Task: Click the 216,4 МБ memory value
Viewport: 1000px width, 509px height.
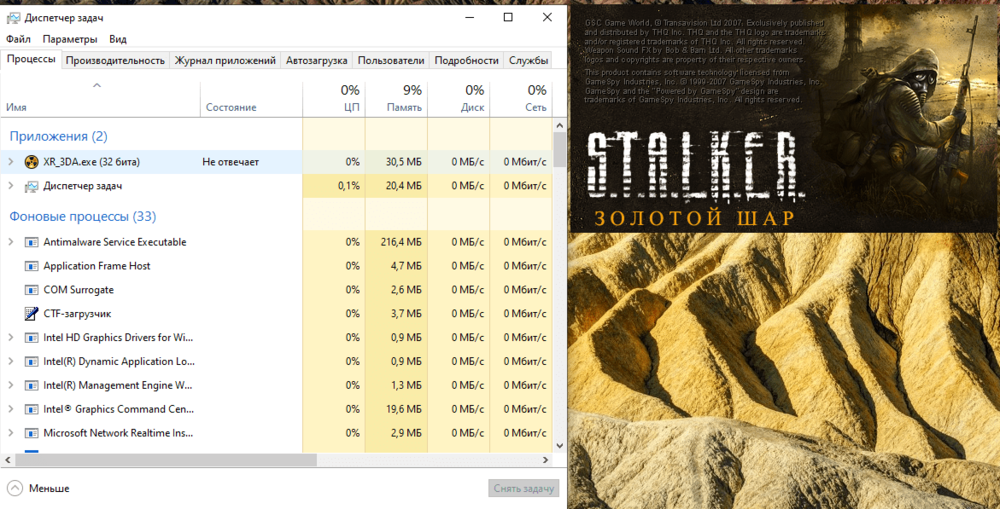Action: click(401, 242)
